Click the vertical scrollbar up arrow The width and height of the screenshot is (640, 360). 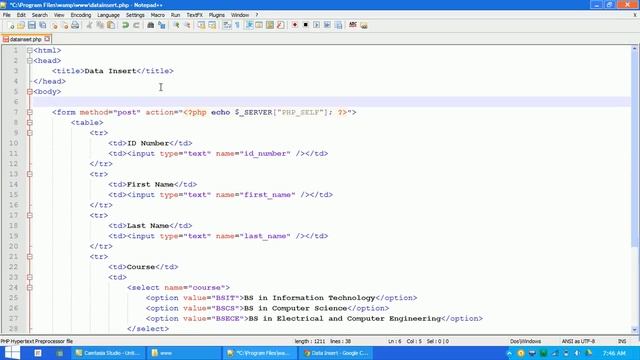tap(635, 49)
